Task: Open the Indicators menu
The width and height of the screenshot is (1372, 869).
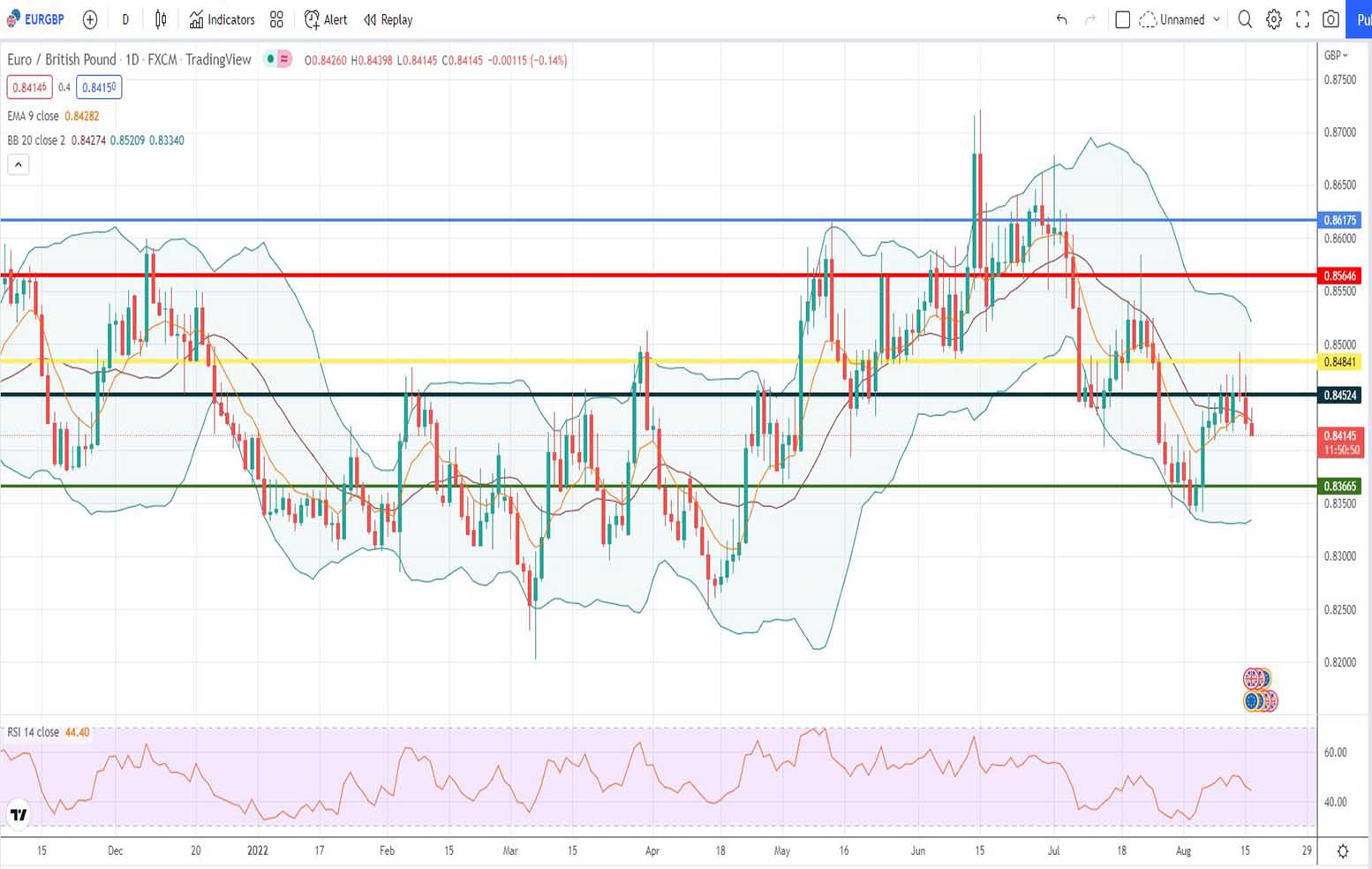Action: coord(222,19)
